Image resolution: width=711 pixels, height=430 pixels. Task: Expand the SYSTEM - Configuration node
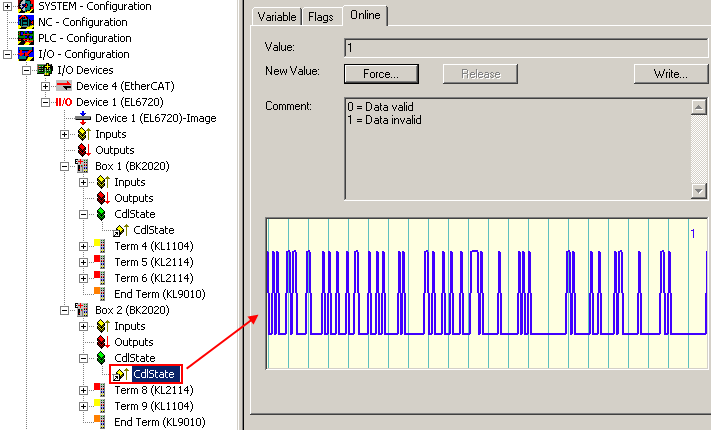click(x=7, y=6)
